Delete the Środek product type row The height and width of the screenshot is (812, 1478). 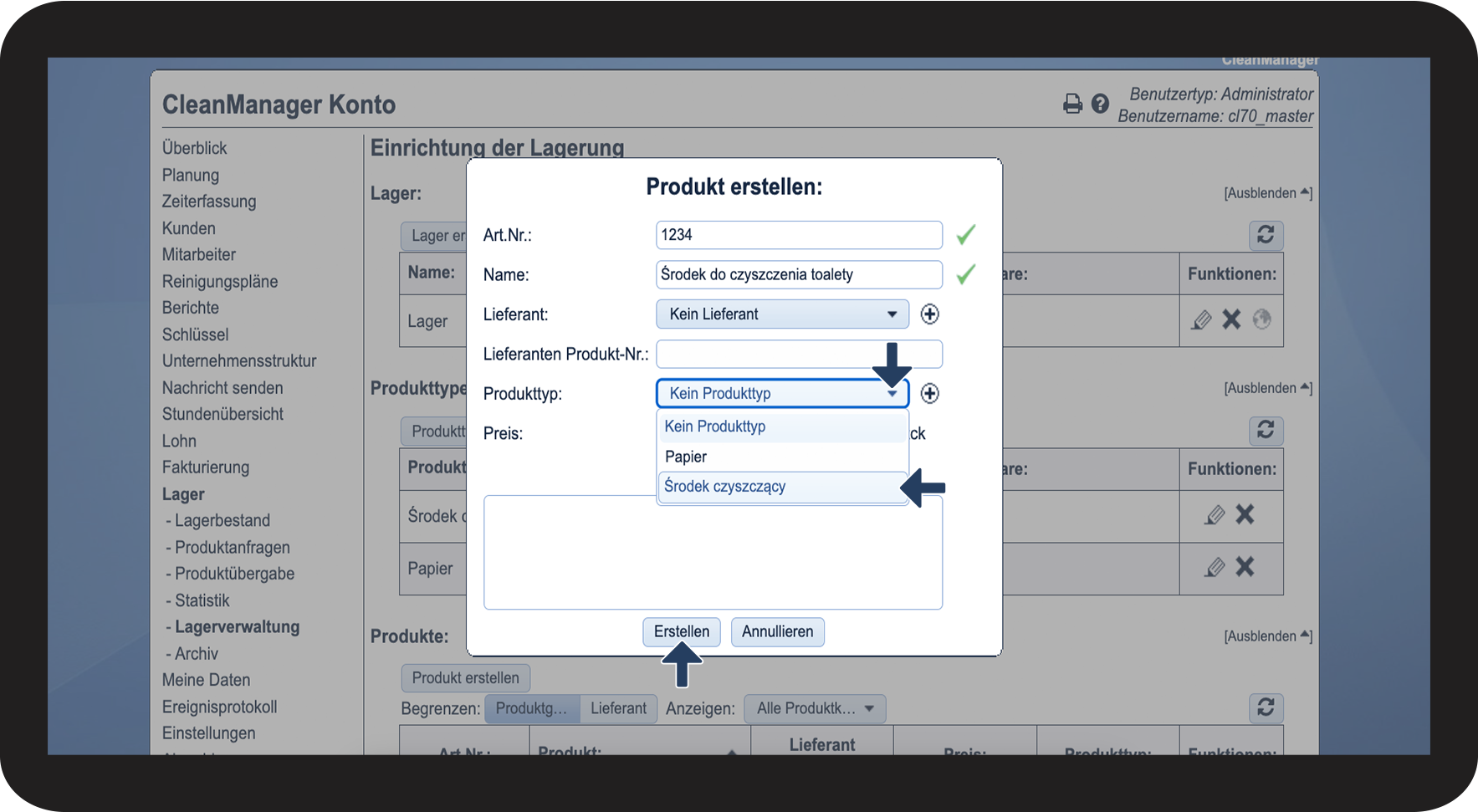click(x=1245, y=515)
